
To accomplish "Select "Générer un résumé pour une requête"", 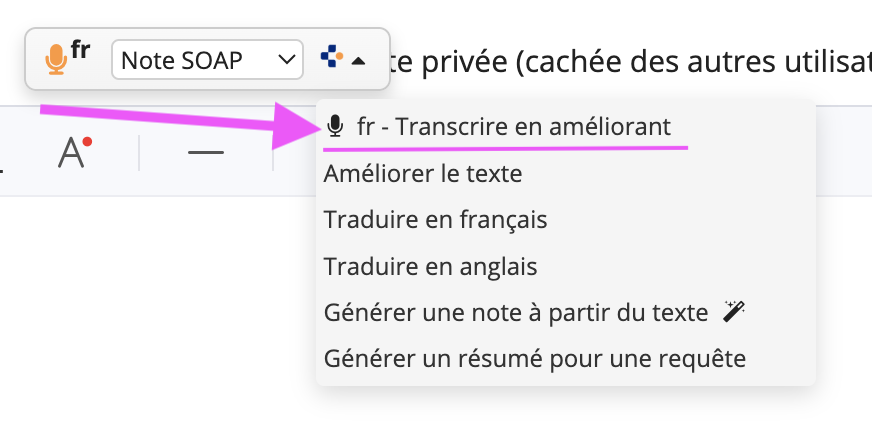I will tap(535, 358).
